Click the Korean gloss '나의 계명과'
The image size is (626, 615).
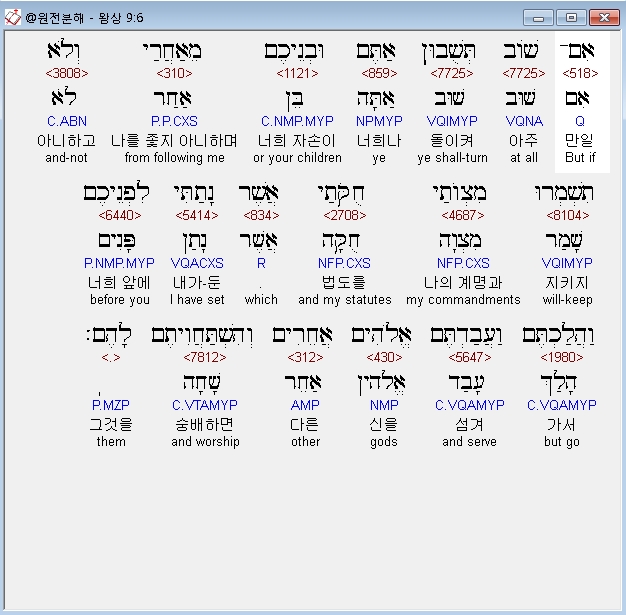[x=463, y=282]
